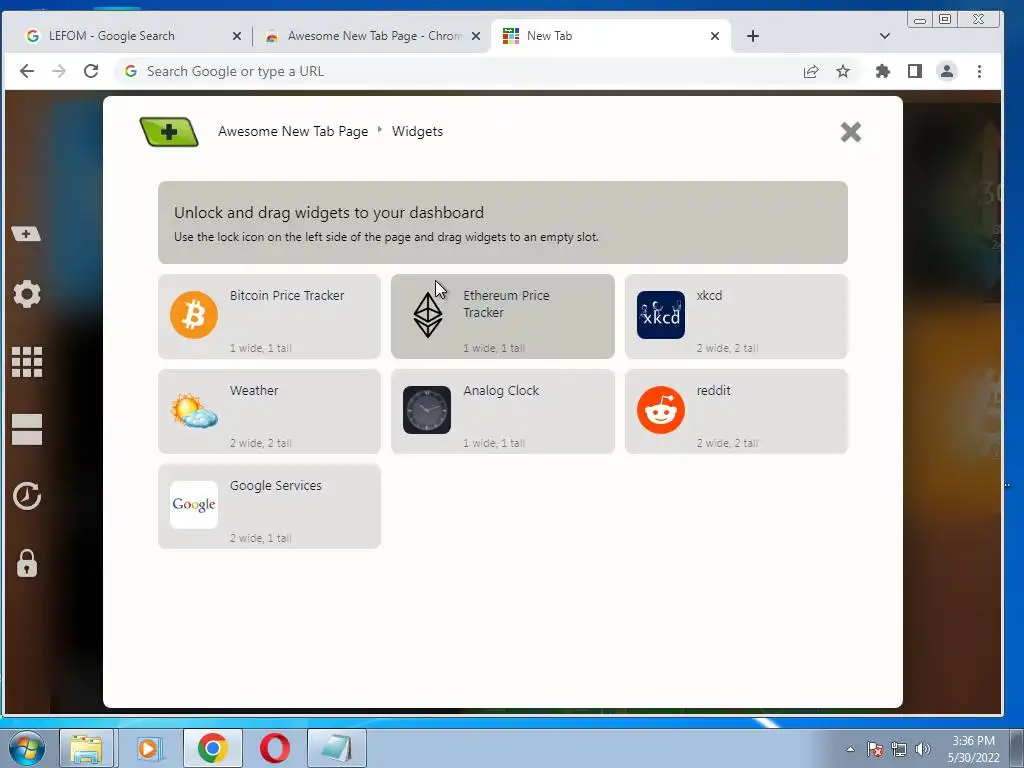Click the Bitcoin Price Tracker widget icon
The image size is (1024, 768).
click(x=194, y=315)
